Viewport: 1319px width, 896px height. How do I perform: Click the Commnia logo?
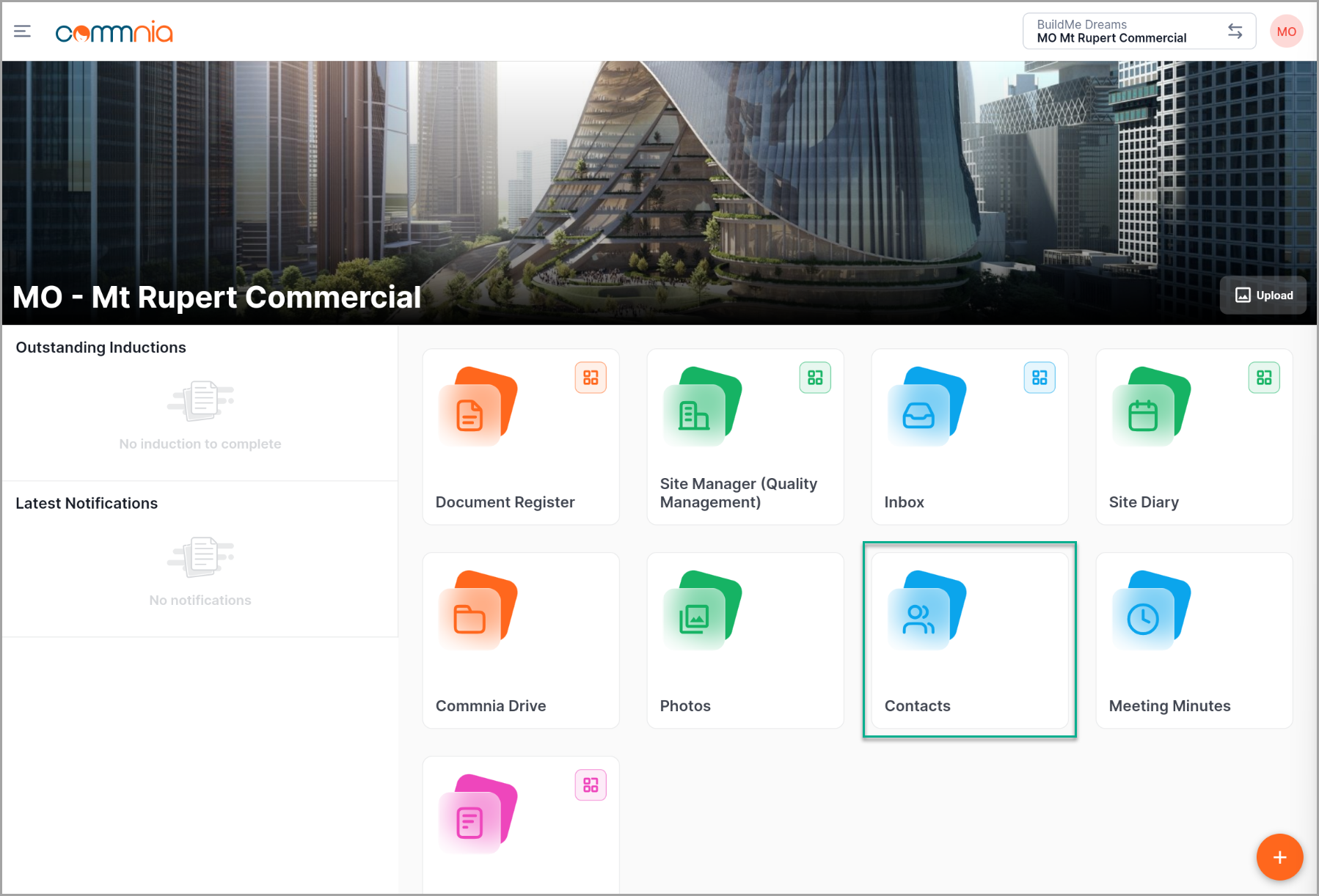coord(114,32)
